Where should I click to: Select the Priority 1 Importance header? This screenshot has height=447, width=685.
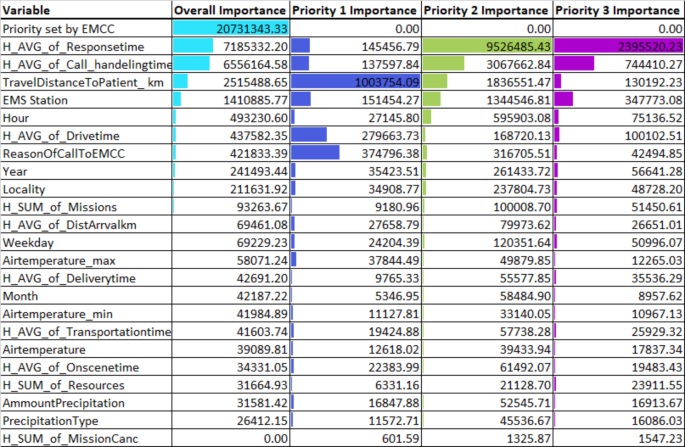coord(354,10)
